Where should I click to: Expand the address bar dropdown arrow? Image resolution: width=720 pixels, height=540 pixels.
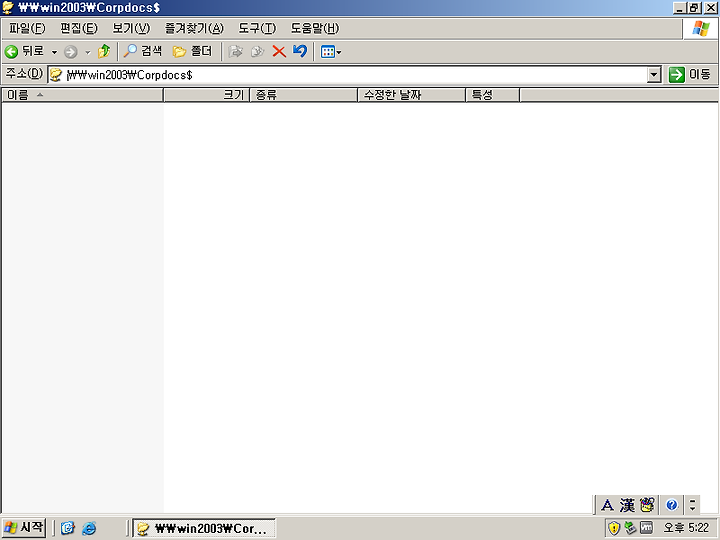pos(653,75)
